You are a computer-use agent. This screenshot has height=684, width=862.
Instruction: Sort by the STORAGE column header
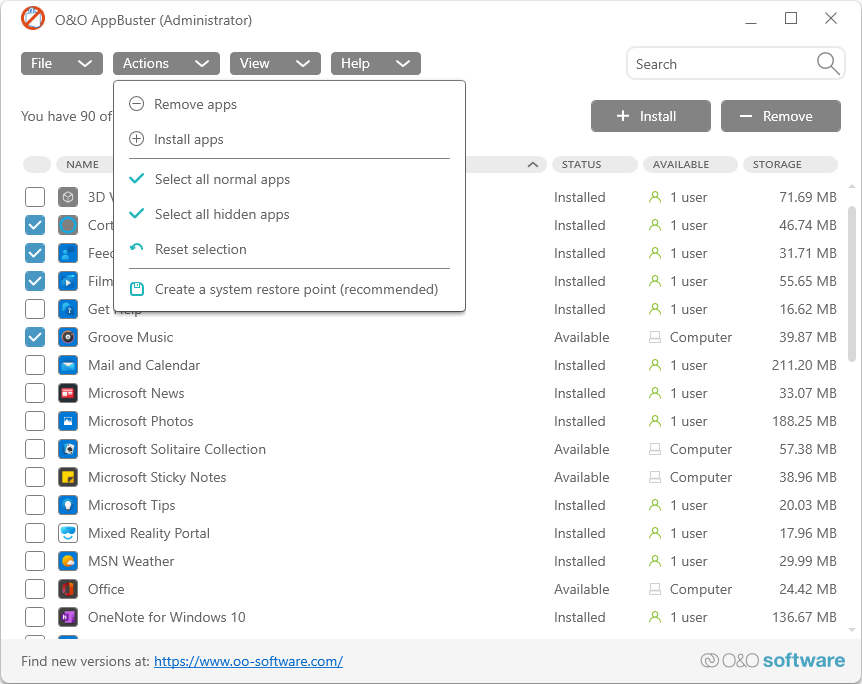[790, 164]
